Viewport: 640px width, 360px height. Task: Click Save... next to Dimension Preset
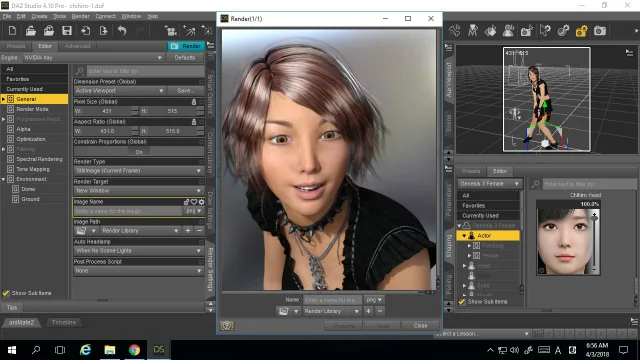[x=185, y=91]
